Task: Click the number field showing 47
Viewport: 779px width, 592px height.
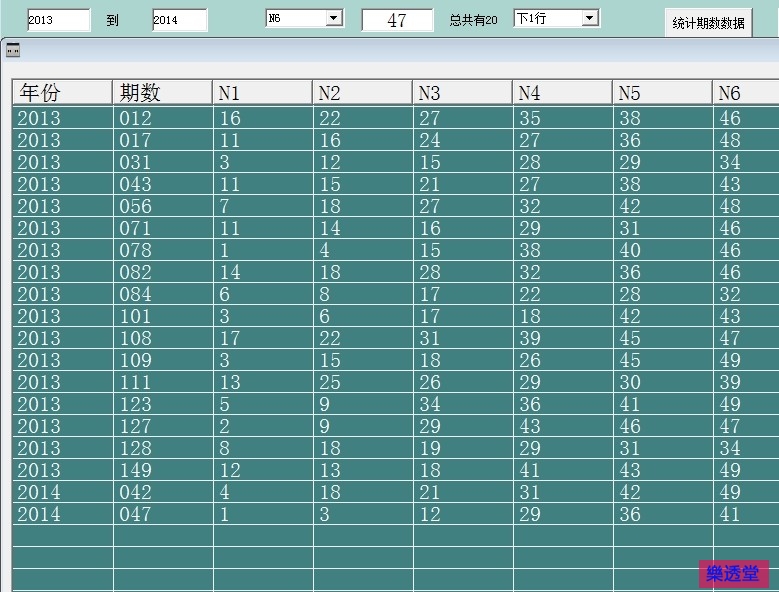Action: coord(397,20)
